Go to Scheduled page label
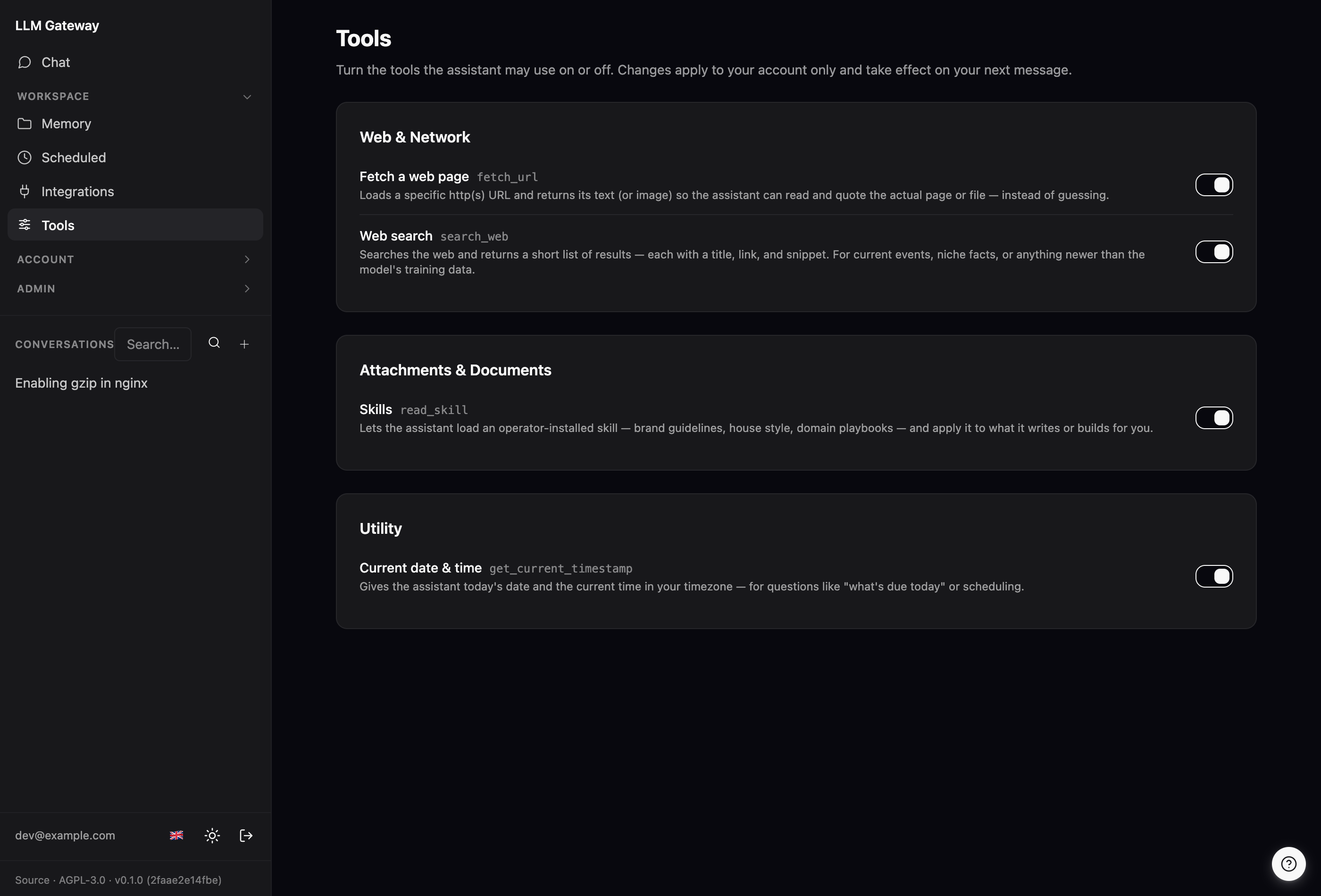This screenshot has width=1321, height=896. tap(73, 158)
